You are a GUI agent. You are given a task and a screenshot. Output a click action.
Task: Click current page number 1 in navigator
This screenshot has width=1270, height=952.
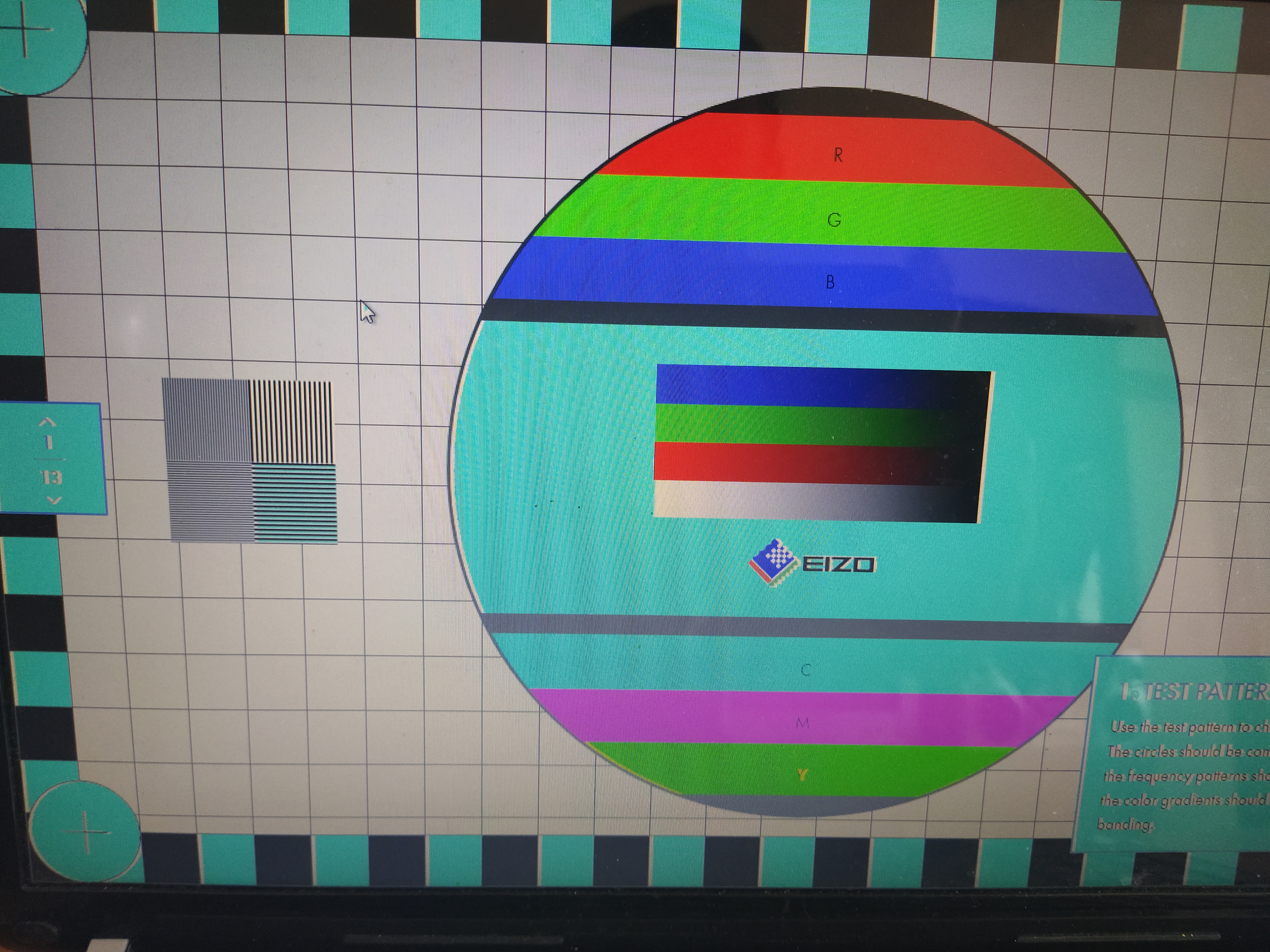50,442
